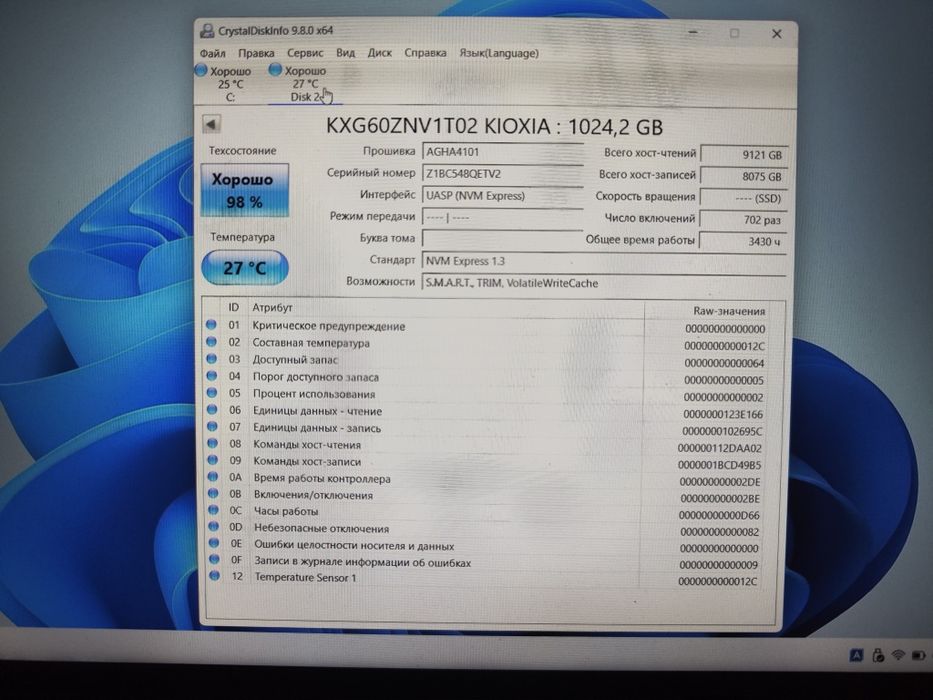Click raw value 00000000000082
Screen dimensions: 933x700
719,532
